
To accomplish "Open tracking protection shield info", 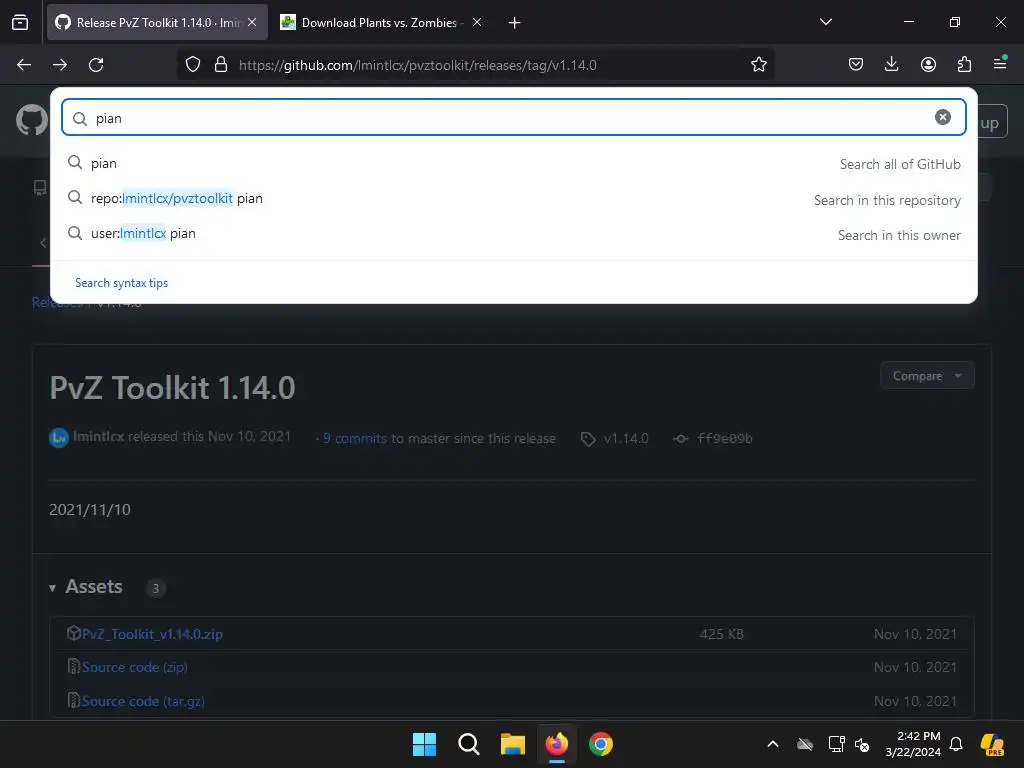I will tap(193, 65).
